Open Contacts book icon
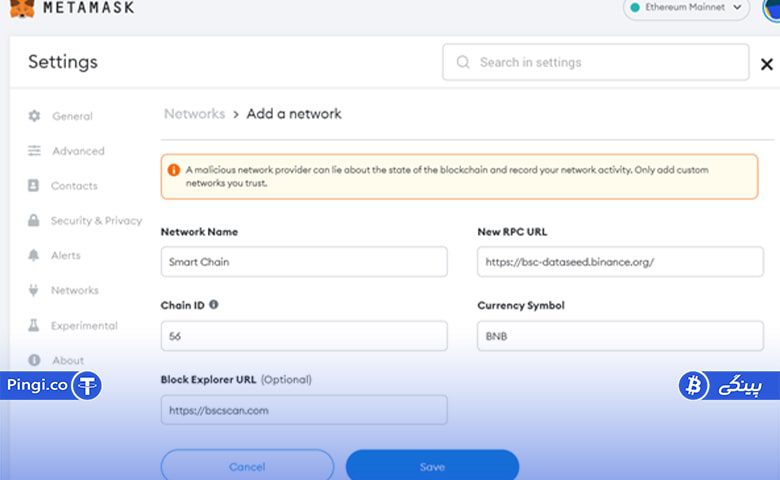Viewport: 780px width, 480px height. point(33,186)
